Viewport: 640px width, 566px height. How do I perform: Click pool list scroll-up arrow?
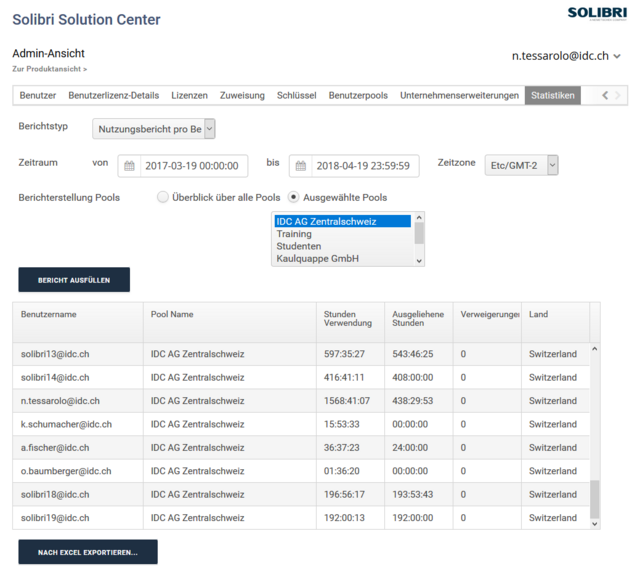[x=419, y=218]
